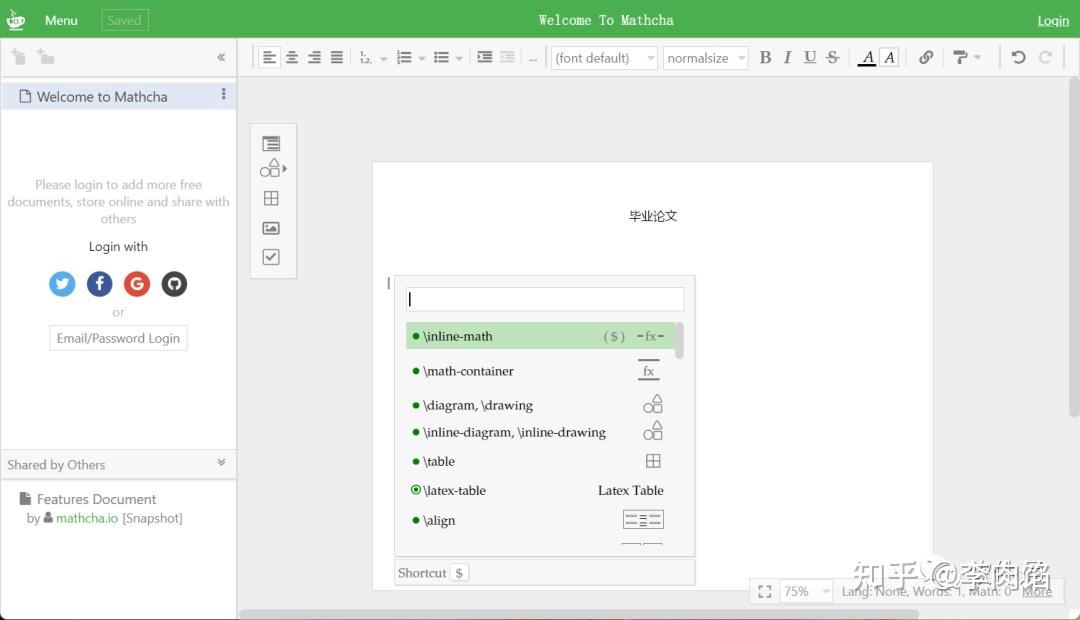This screenshot has height=620, width=1080.
Task: Activate the format painter tool
Action: coord(960,57)
